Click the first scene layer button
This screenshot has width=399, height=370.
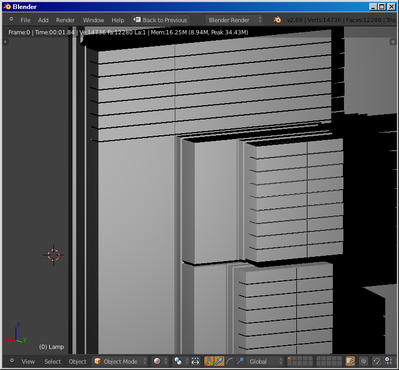(289, 359)
